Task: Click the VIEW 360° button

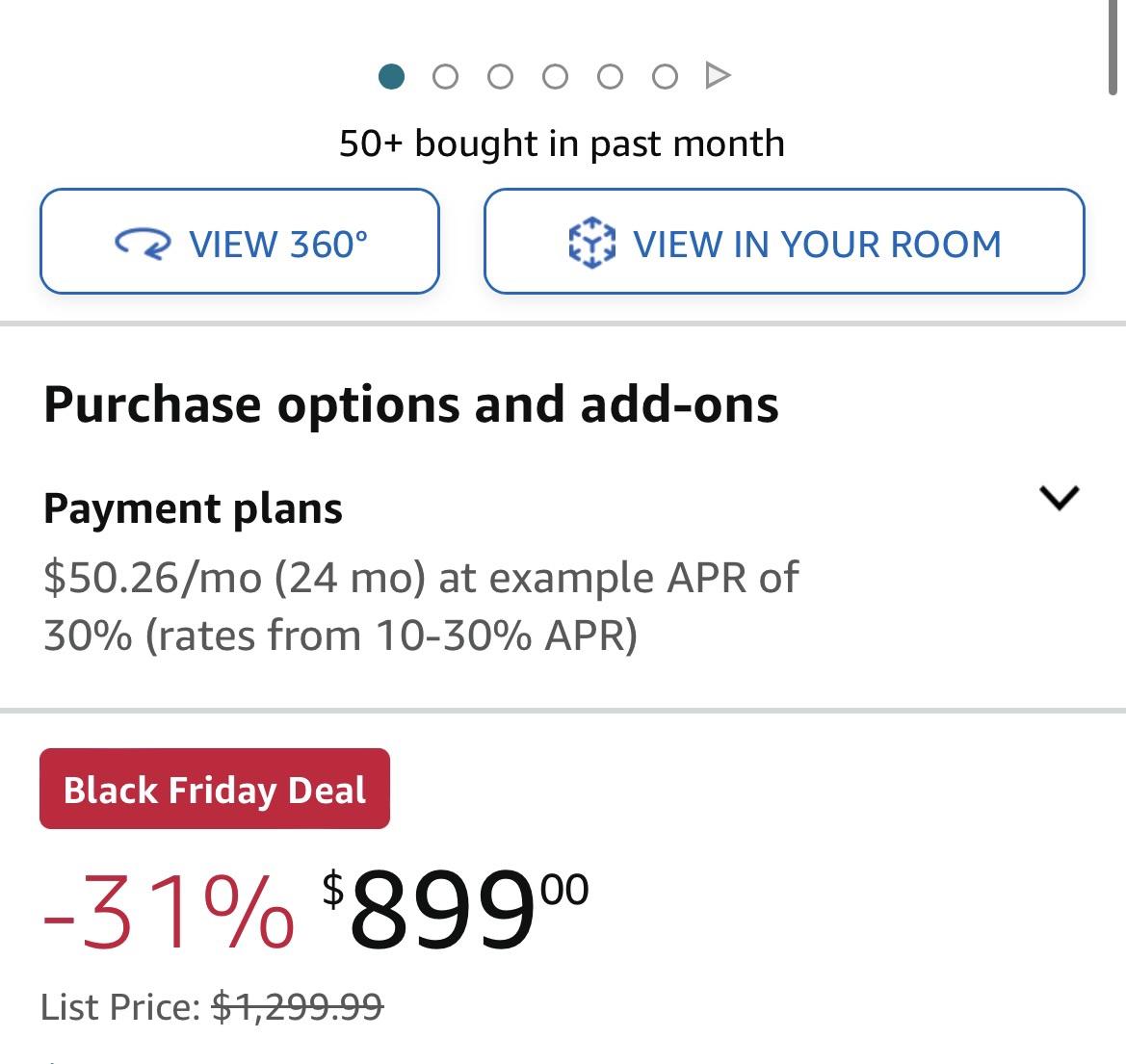Action: click(x=239, y=242)
